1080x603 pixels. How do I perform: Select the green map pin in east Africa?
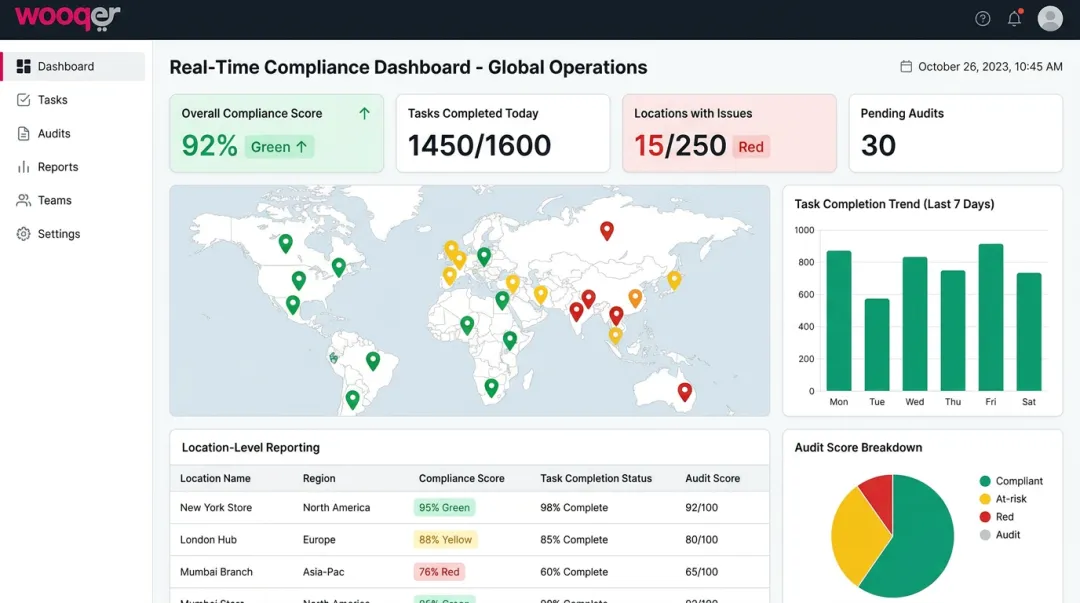[x=510, y=340]
